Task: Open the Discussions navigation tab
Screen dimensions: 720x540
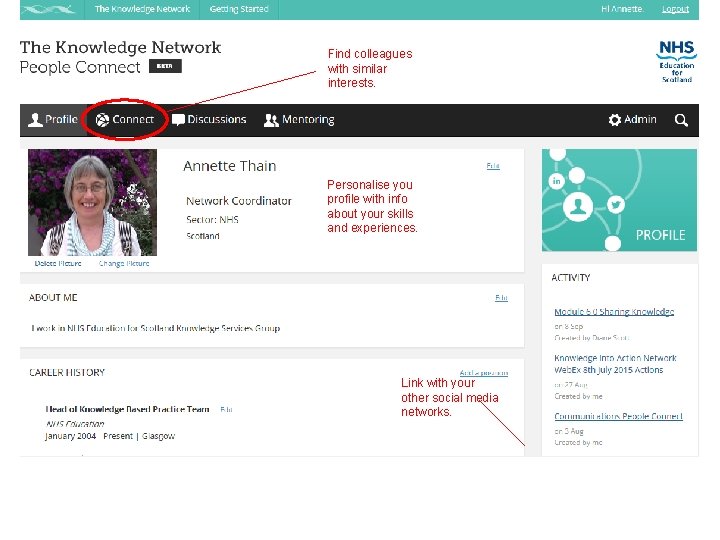Action: click(209, 120)
